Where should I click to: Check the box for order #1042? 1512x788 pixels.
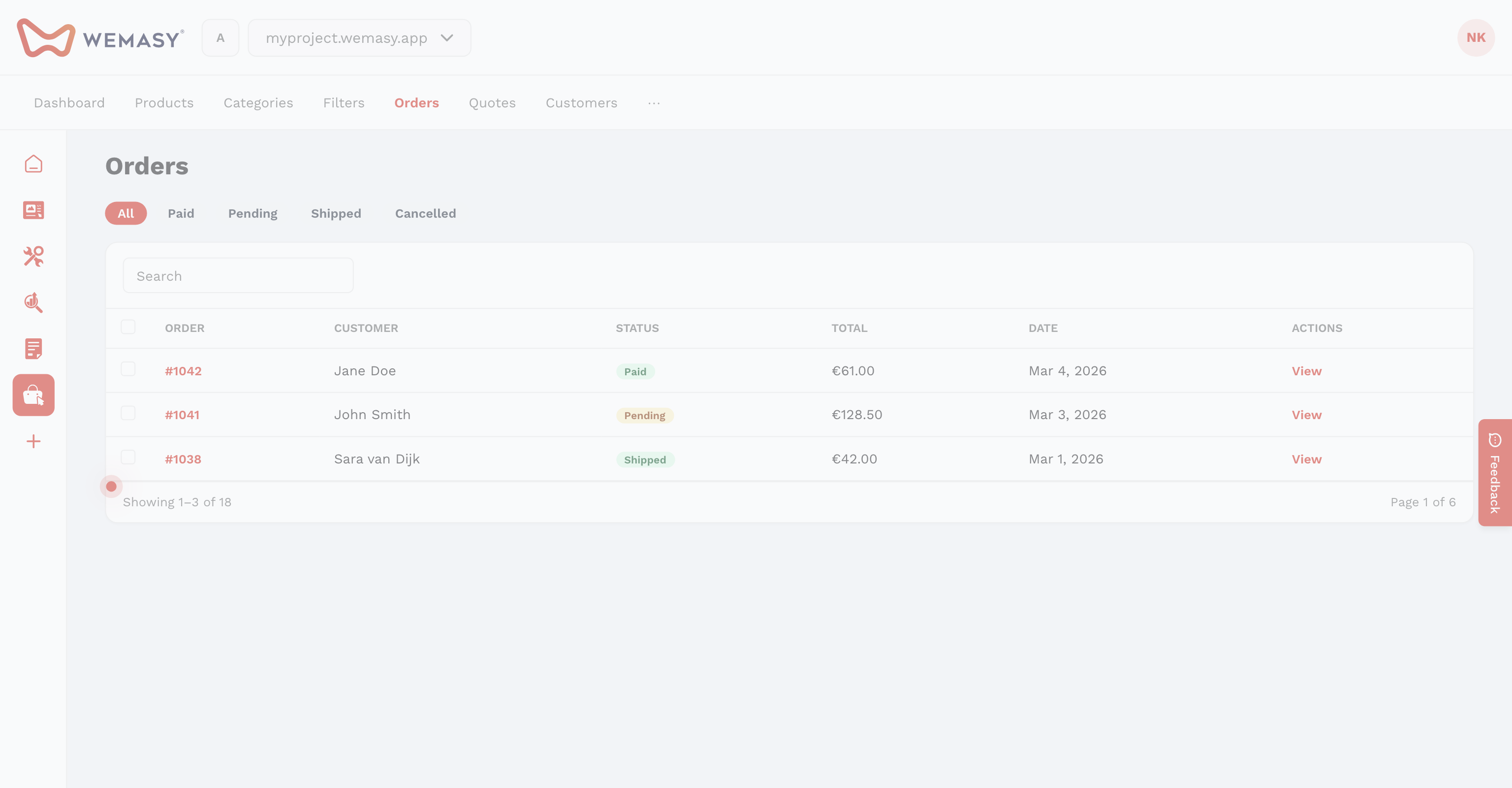128,369
